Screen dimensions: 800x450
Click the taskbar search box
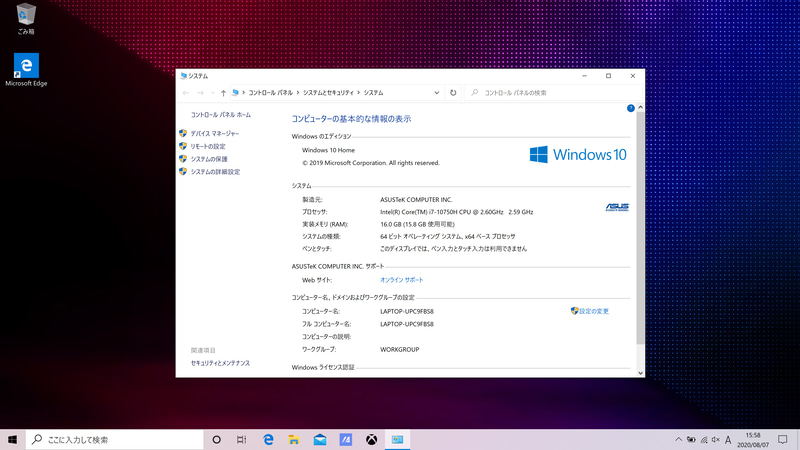[x=115, y=439]
